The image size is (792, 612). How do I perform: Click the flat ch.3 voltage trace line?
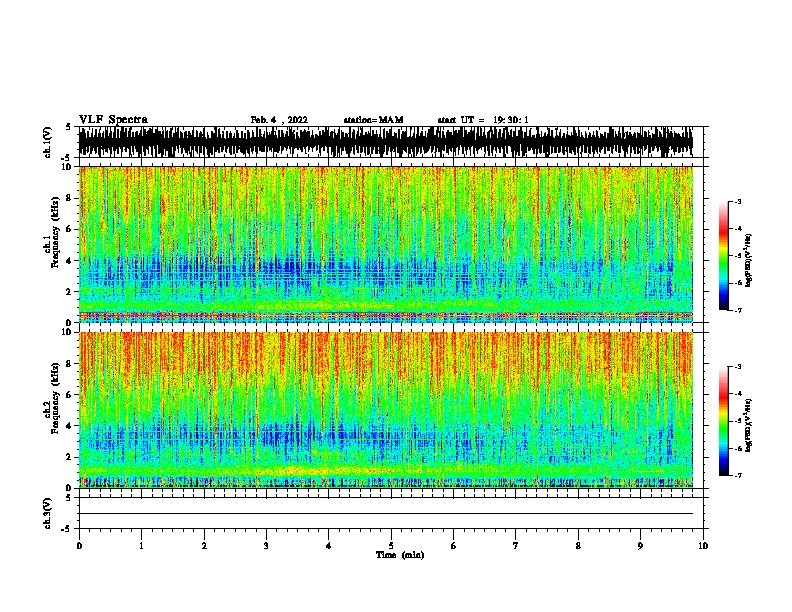pyautogui.click(x=386, y=514)
